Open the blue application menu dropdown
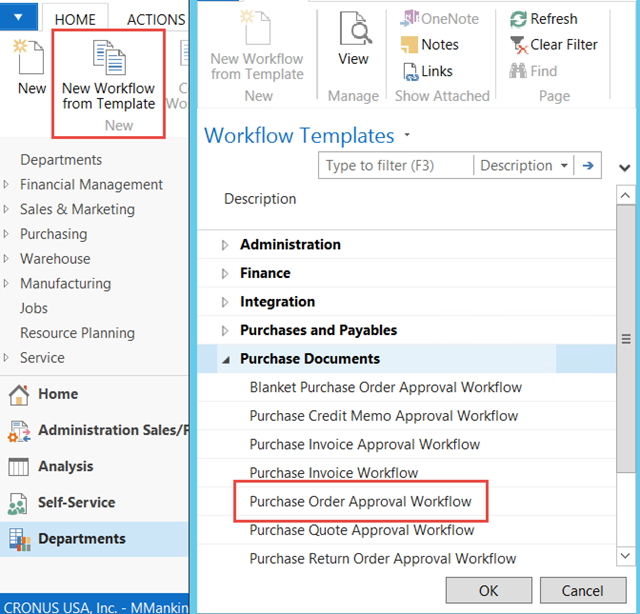Image resolution: width=640 pixels, height=614 pixels. coord(18,17)
